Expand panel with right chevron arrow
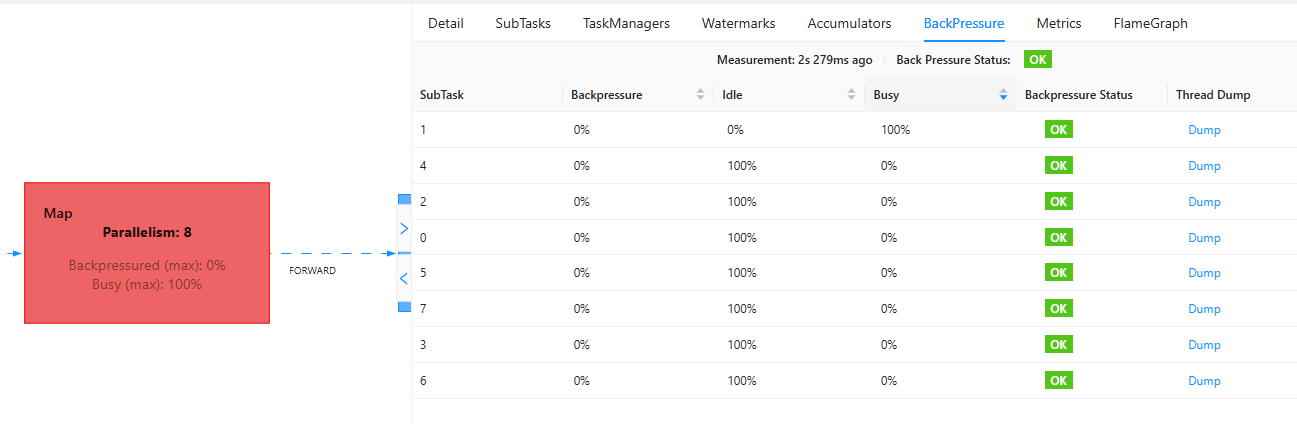The image size is (1297, 424). (404, 229)
